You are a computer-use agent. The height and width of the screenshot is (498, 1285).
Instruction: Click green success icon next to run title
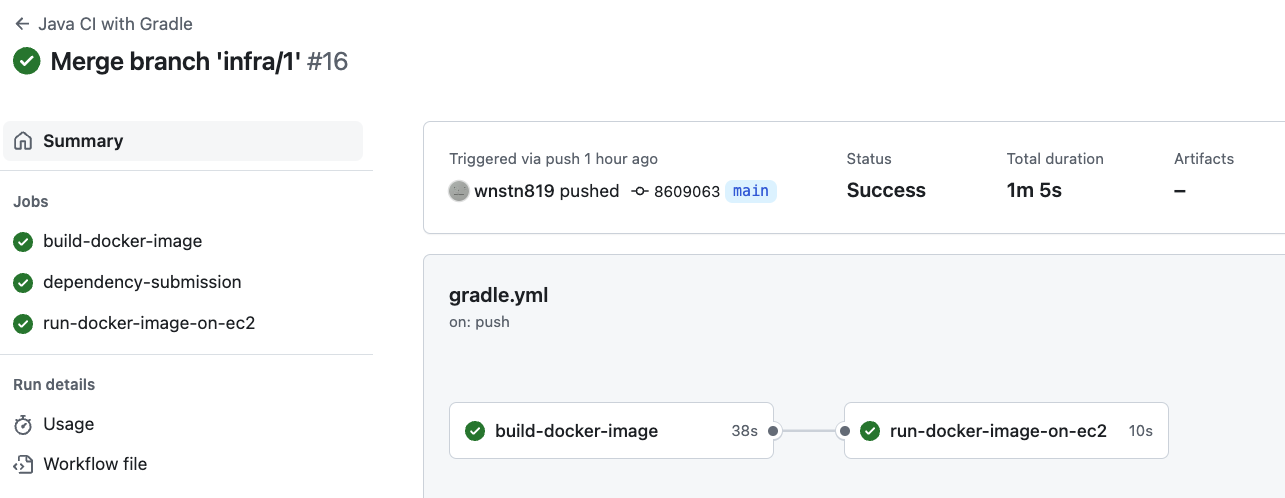click(27, 61)
